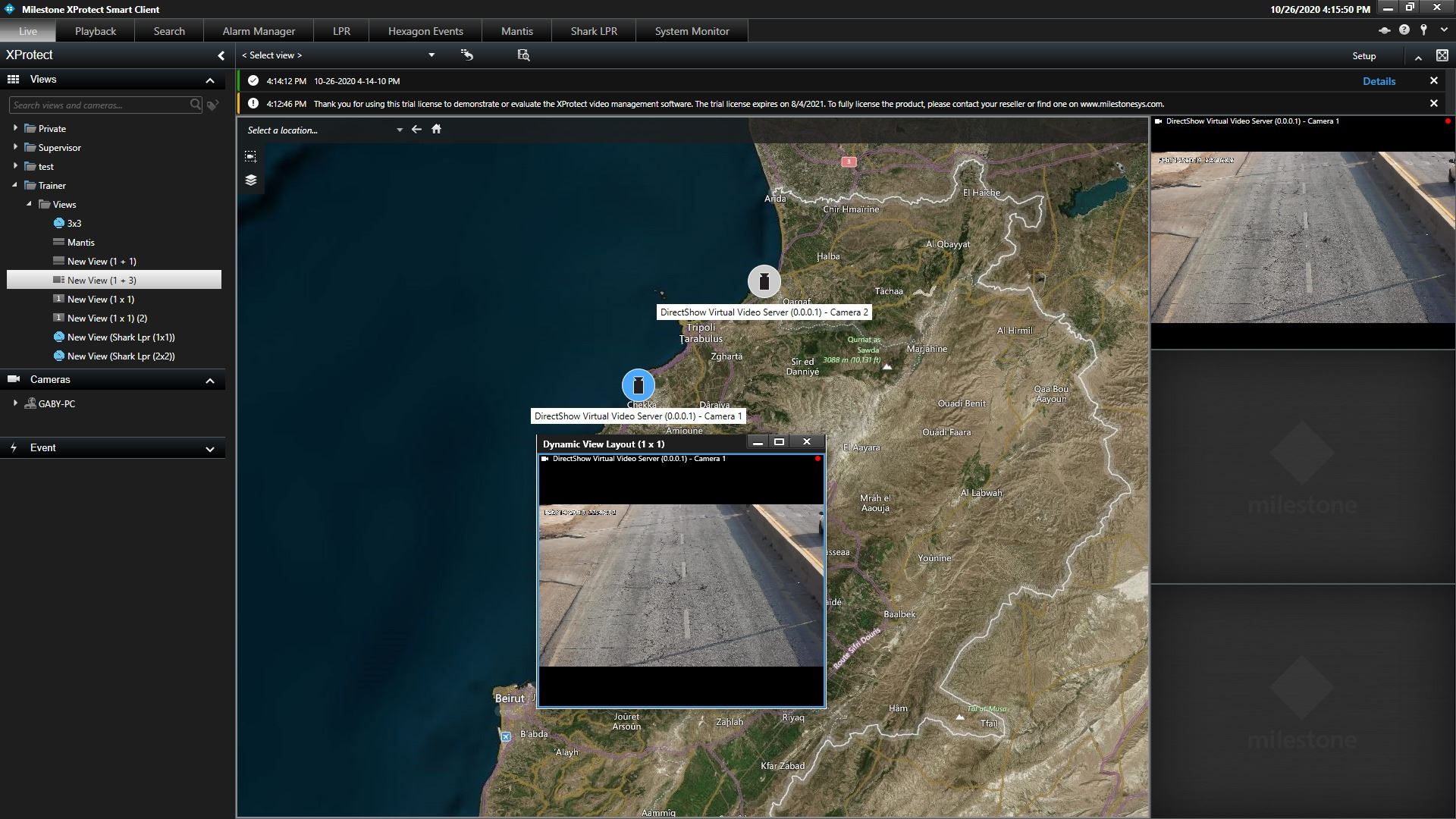Collapse the toolbar with the up chevron
This screenshot has width=1456, height=819.
pyautogui.click(x=1418, y=57)
